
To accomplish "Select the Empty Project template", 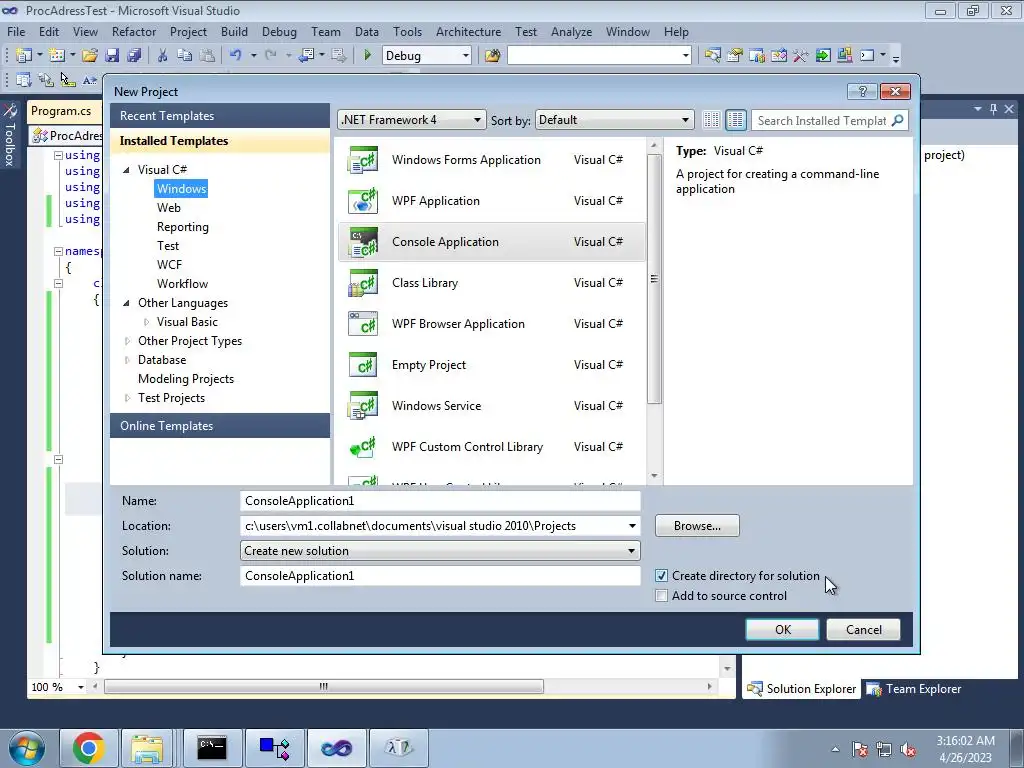I will pyautogui.click(x=491, y=365).
